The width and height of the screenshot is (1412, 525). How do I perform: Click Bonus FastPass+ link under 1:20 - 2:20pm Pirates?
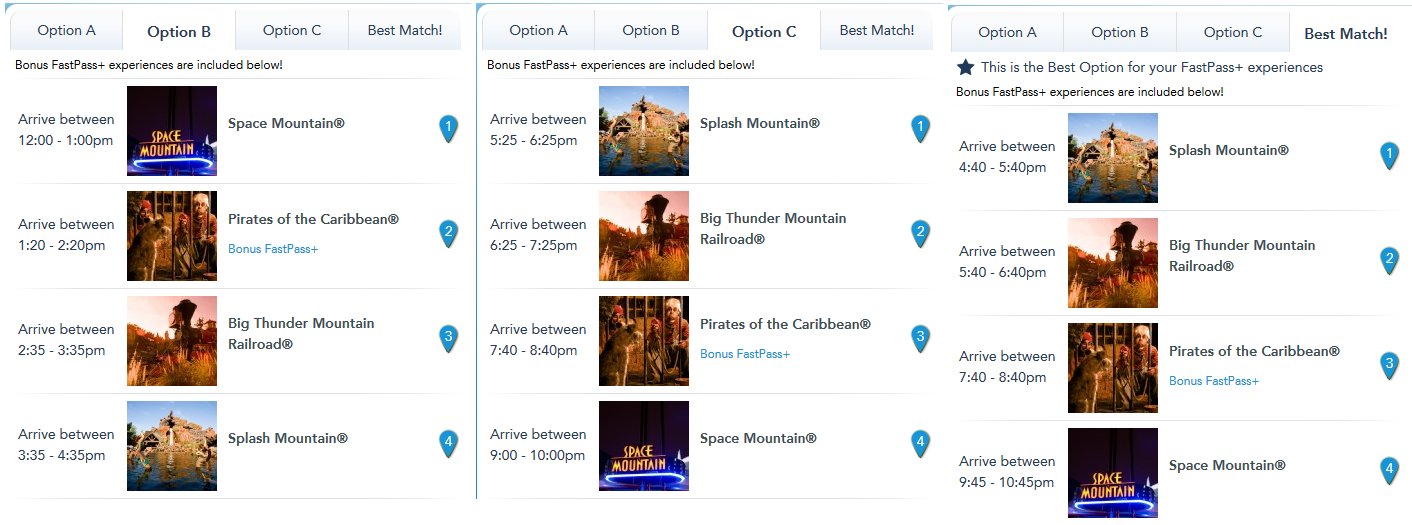point(273,249)
